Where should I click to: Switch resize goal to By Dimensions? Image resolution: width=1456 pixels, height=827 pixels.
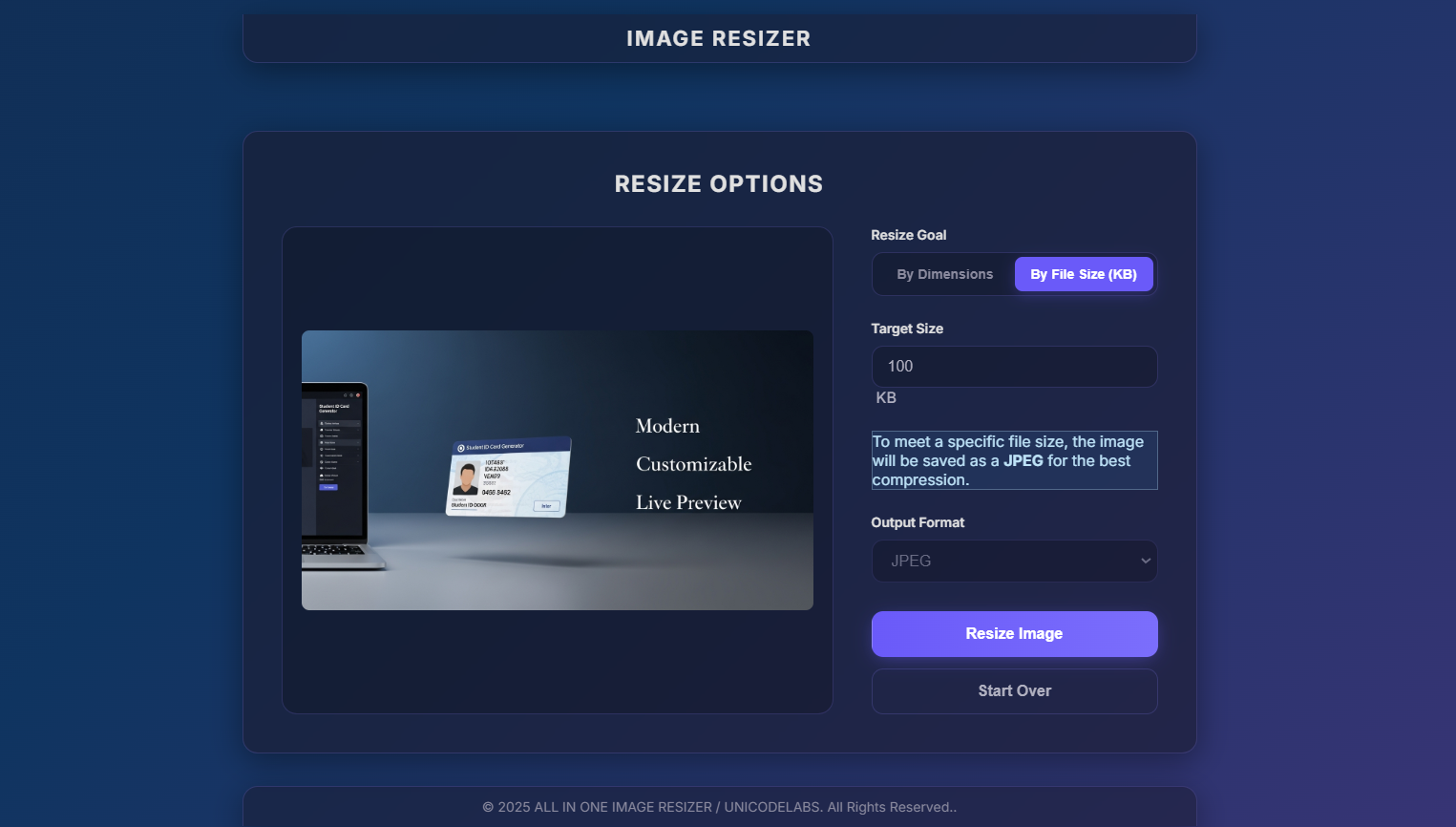(944, 274)
